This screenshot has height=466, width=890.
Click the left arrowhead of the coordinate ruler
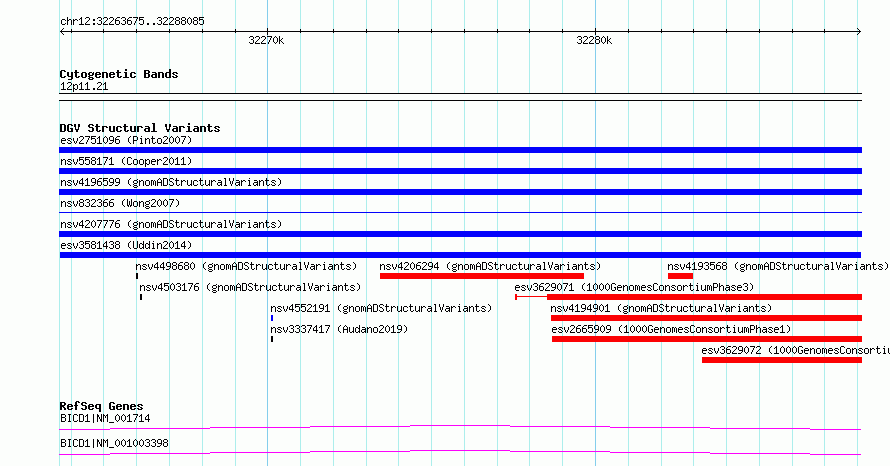(x=62, y=32)
